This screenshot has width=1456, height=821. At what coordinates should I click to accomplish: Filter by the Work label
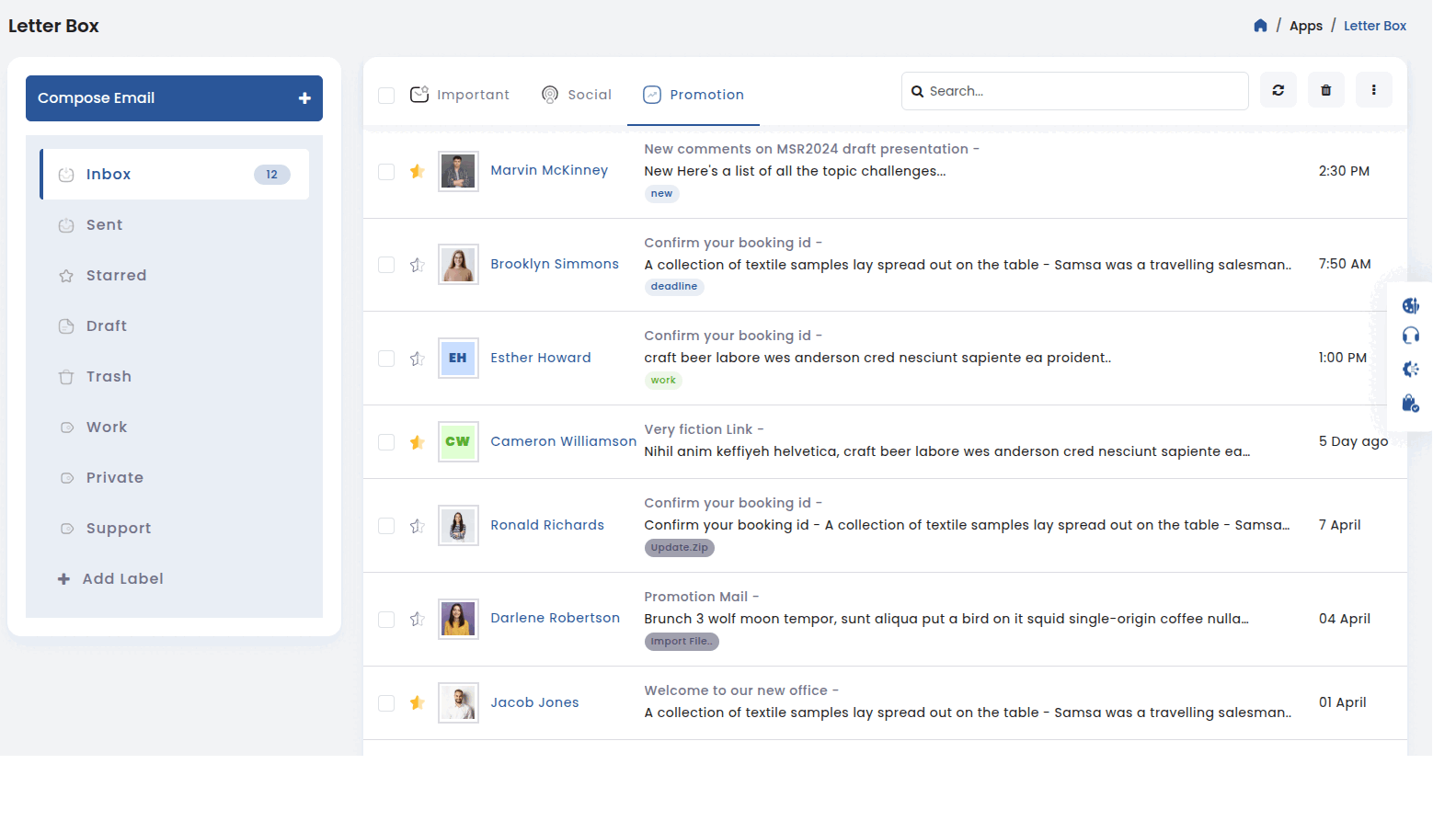(x=175, y=428)
